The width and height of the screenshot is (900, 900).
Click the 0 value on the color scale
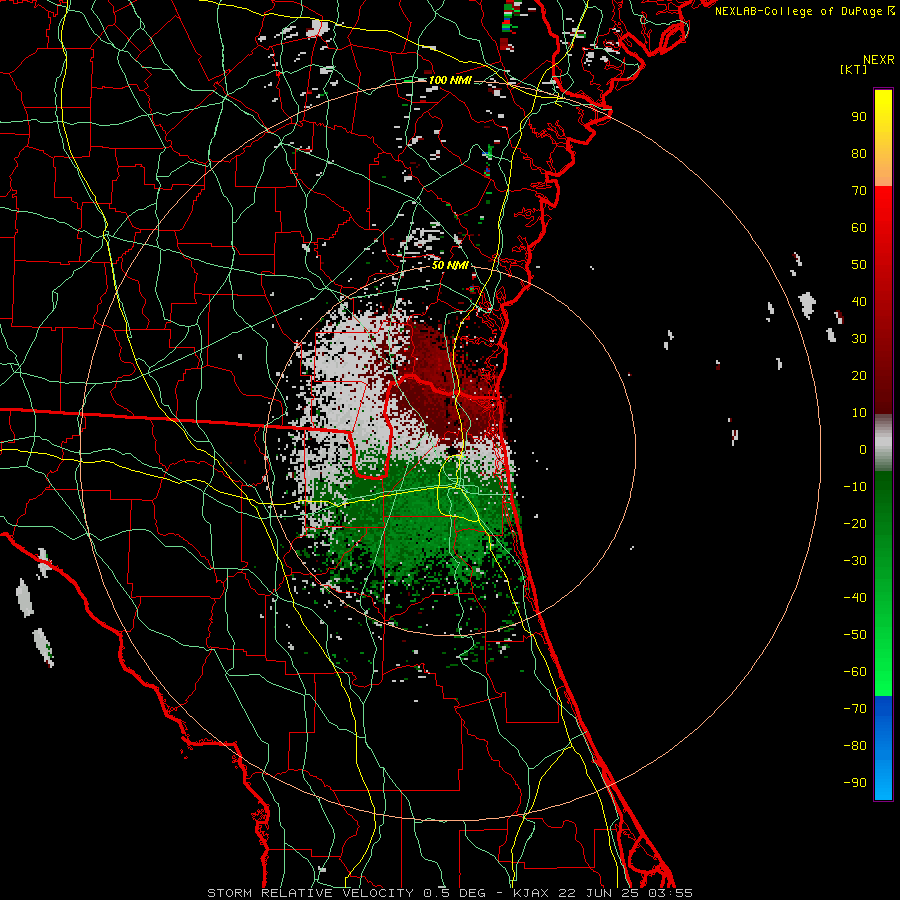(863, 449)
